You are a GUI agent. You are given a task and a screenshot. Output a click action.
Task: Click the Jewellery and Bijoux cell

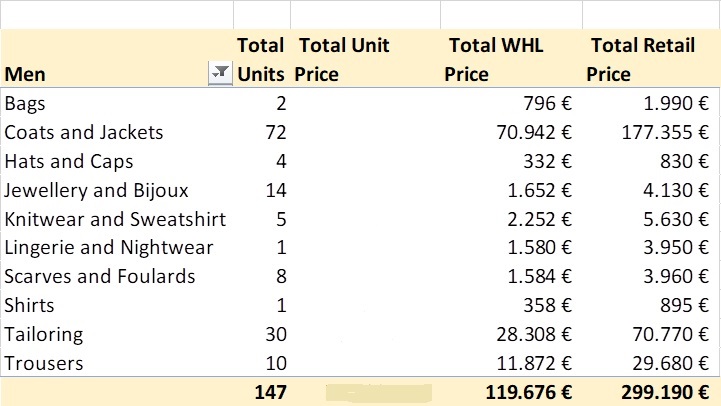pyautogui.click(x=97, y=190)
